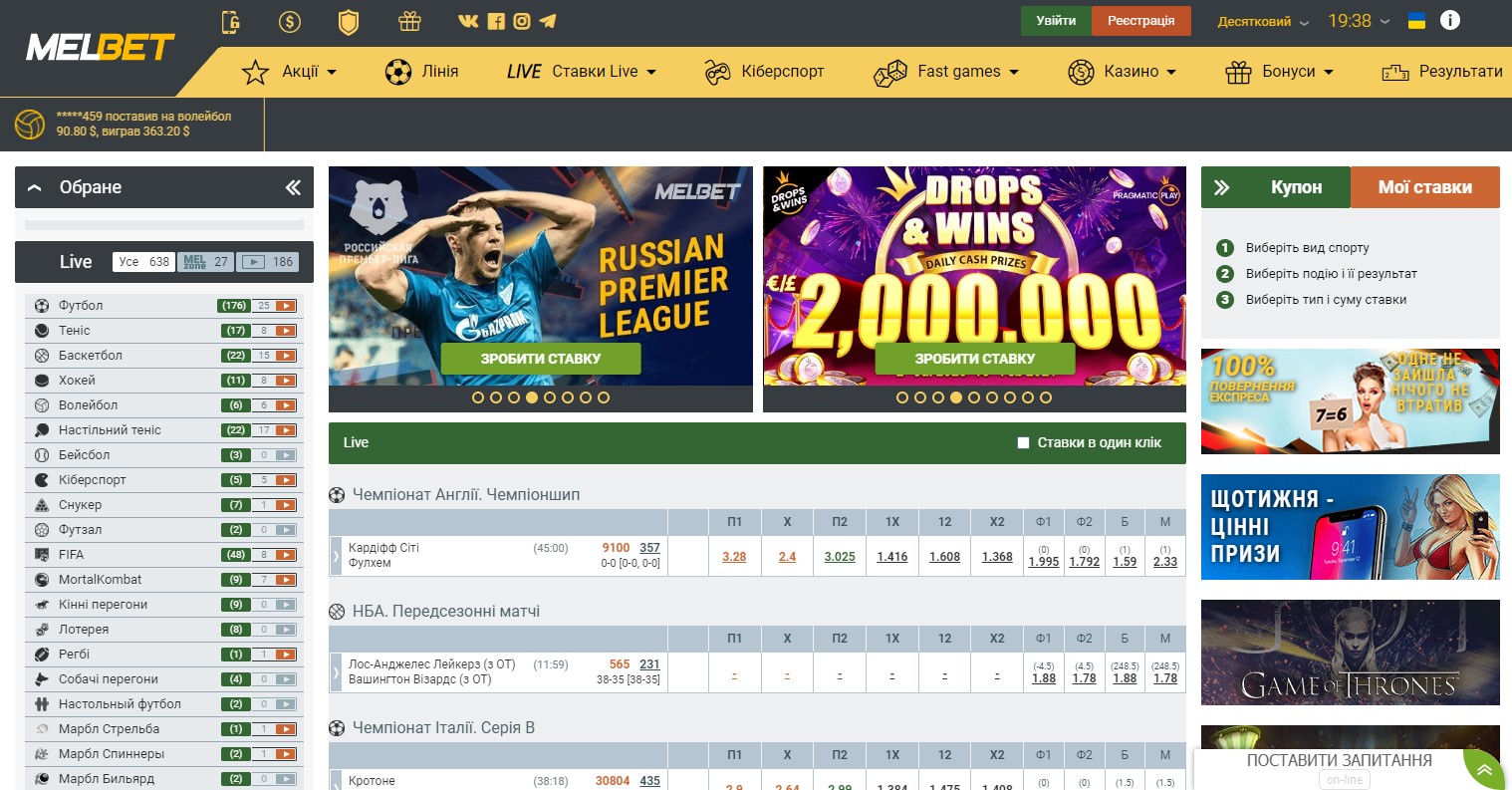Open Чемпіонат Англії. Чемпіоншип league link

(x=466, y=495)
